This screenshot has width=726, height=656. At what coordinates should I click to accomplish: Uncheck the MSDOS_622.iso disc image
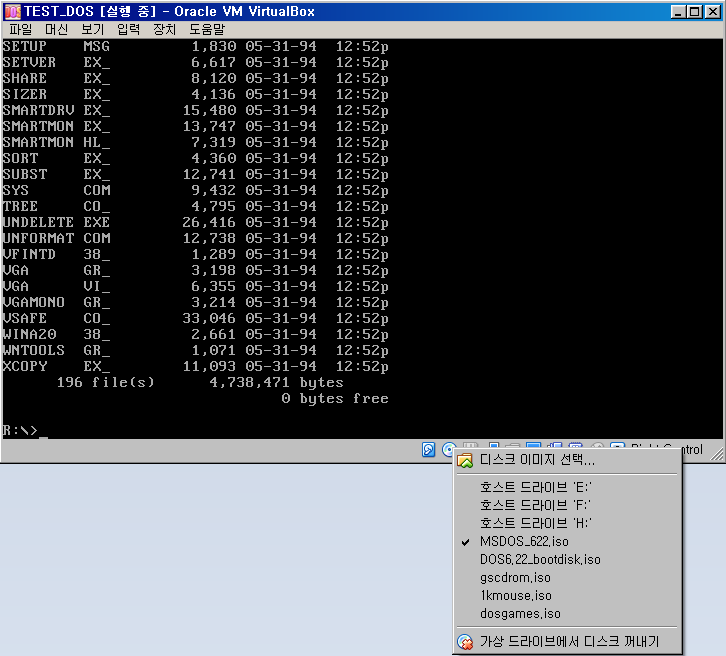[568, 541]
